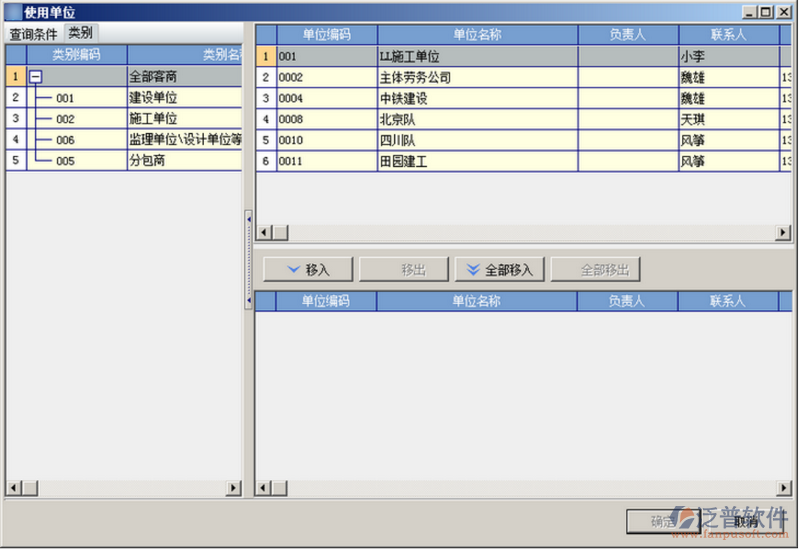Click row number 6 in upper table
The height and width of the screenshot is (550, 799).
[x=265, y=161]
